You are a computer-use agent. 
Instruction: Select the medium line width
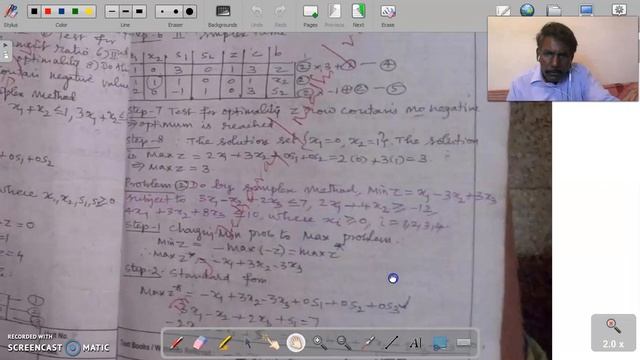[126, 11]
